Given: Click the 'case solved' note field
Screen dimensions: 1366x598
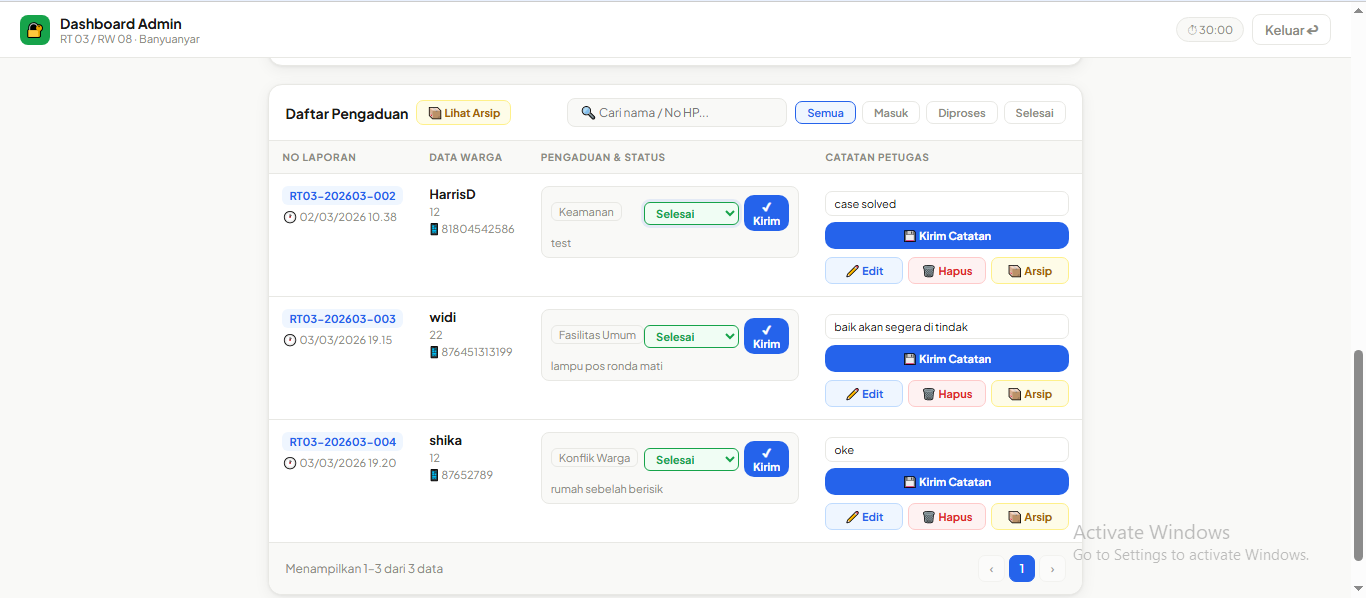Looking at the screenshot, I should pos(947,204).
